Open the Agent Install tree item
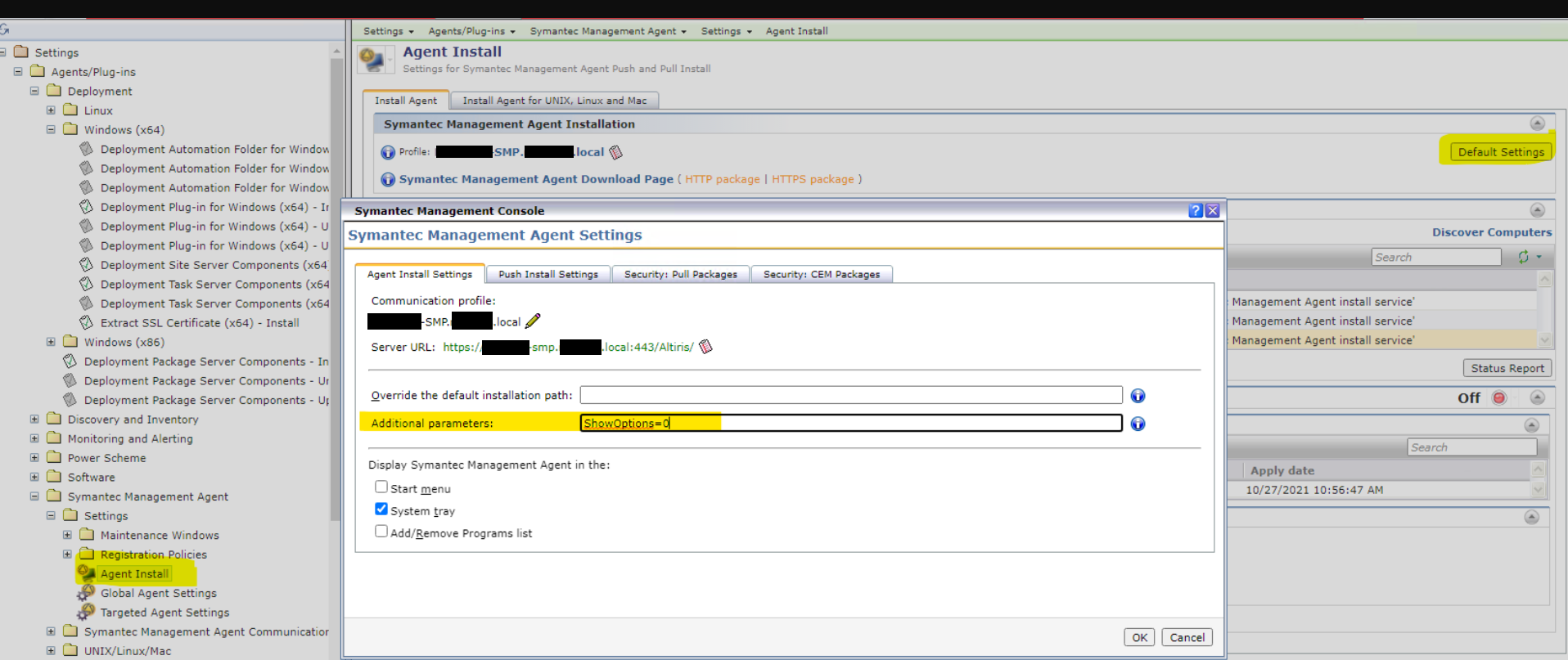This screenshot has width=1568, height=660. tap(134, 574)
